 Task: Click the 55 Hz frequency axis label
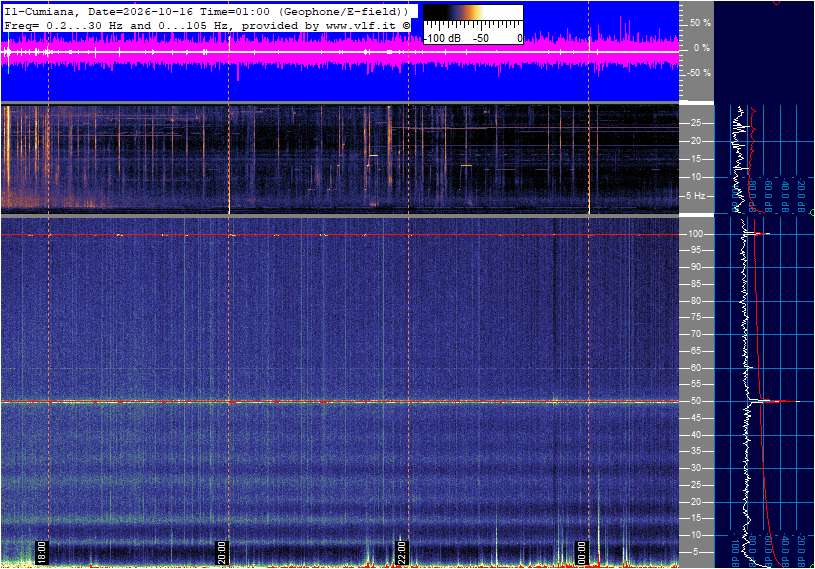695,385
